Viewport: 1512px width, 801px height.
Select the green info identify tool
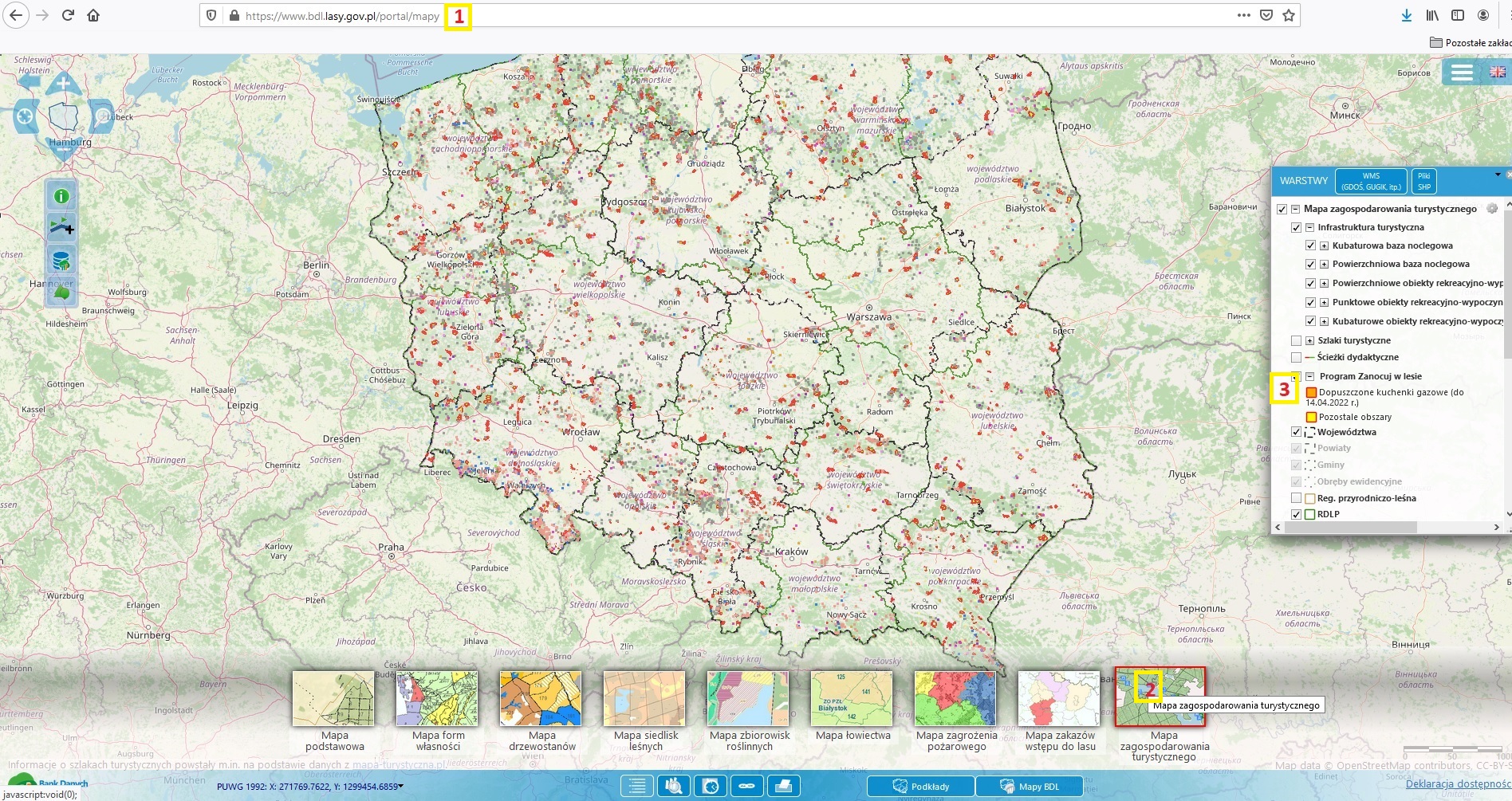61,196
